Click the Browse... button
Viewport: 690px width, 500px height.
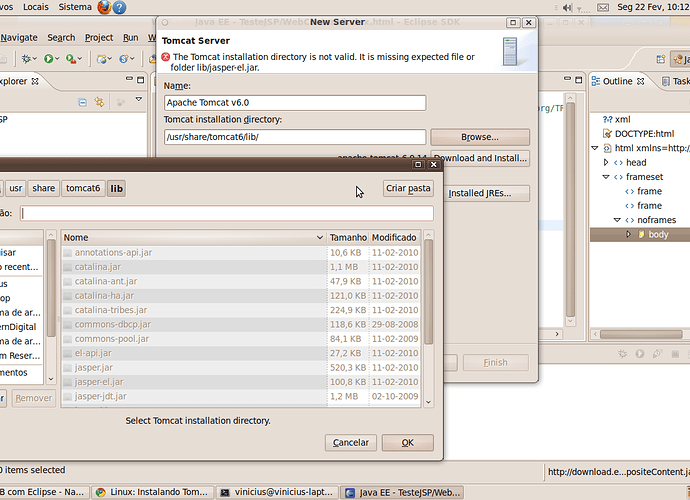[480, 137]
